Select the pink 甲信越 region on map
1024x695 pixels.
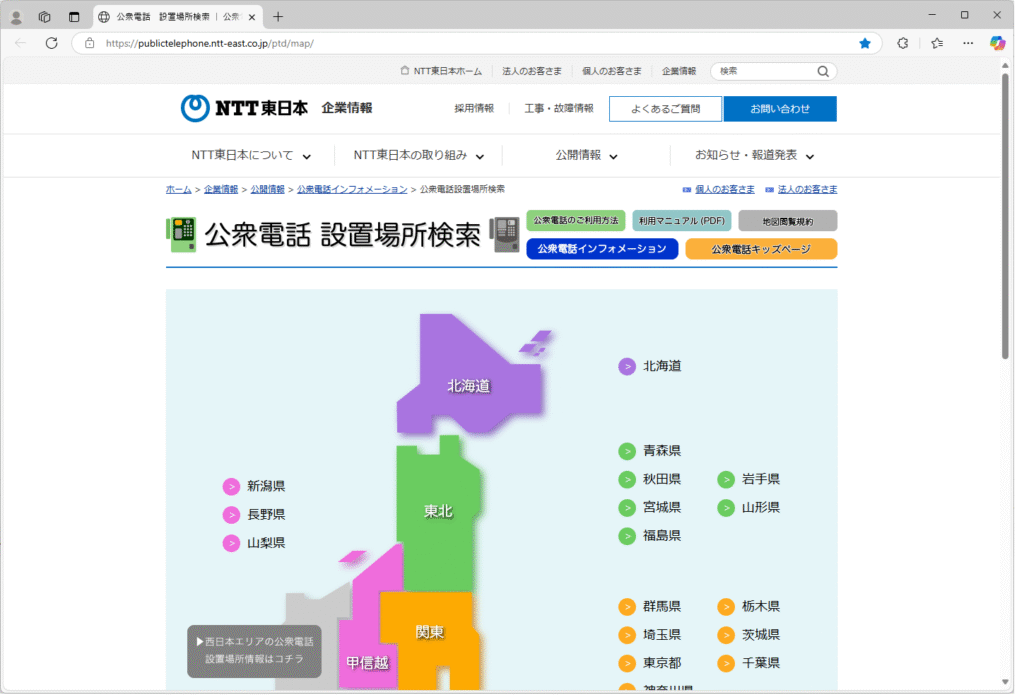[x=368, y=662]
